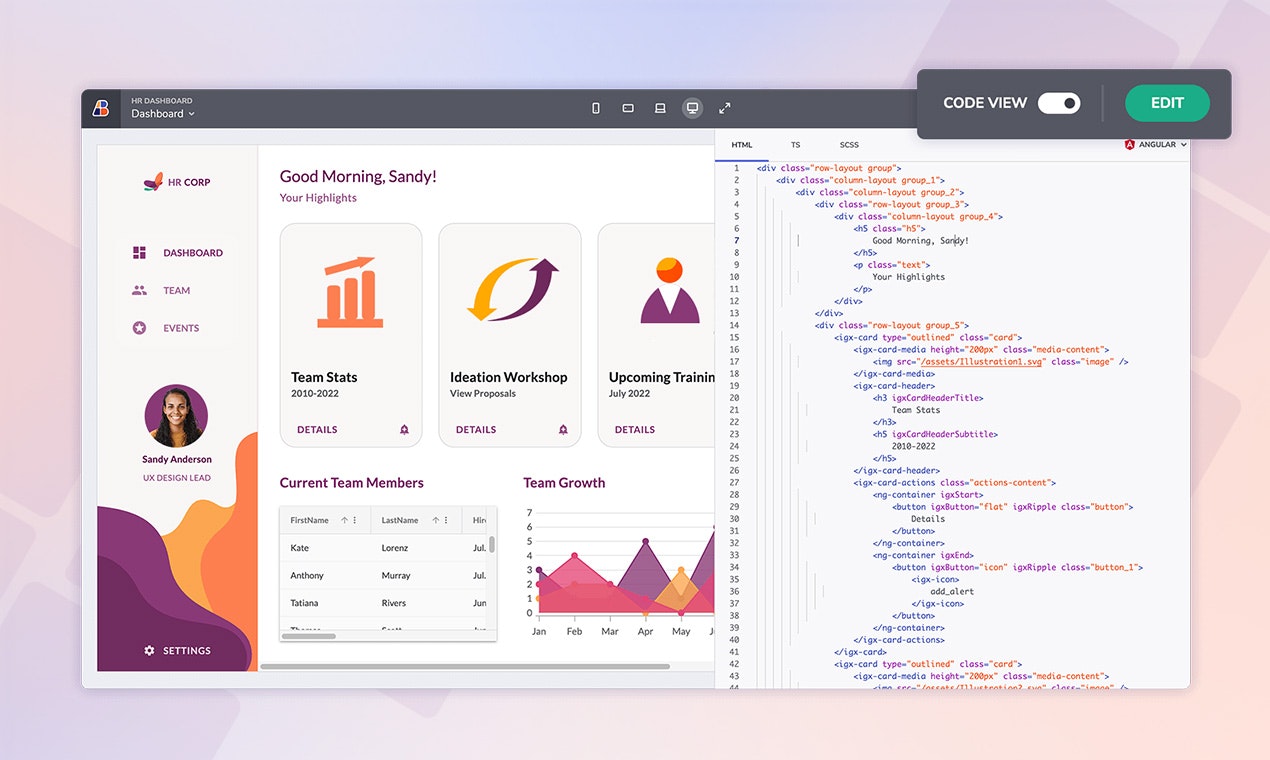
Task: Click the Angular logo icon
Action: (1129, 145)
